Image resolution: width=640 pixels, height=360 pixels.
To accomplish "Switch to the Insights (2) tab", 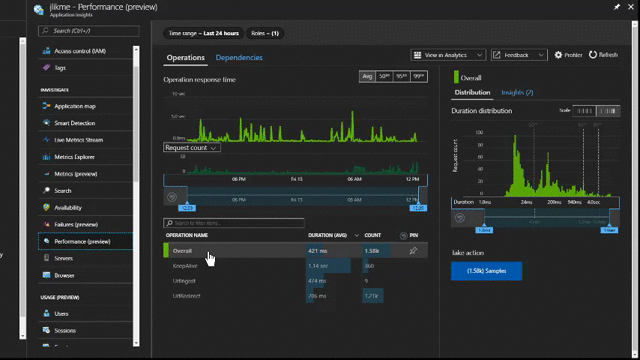I will pos(517,93).
